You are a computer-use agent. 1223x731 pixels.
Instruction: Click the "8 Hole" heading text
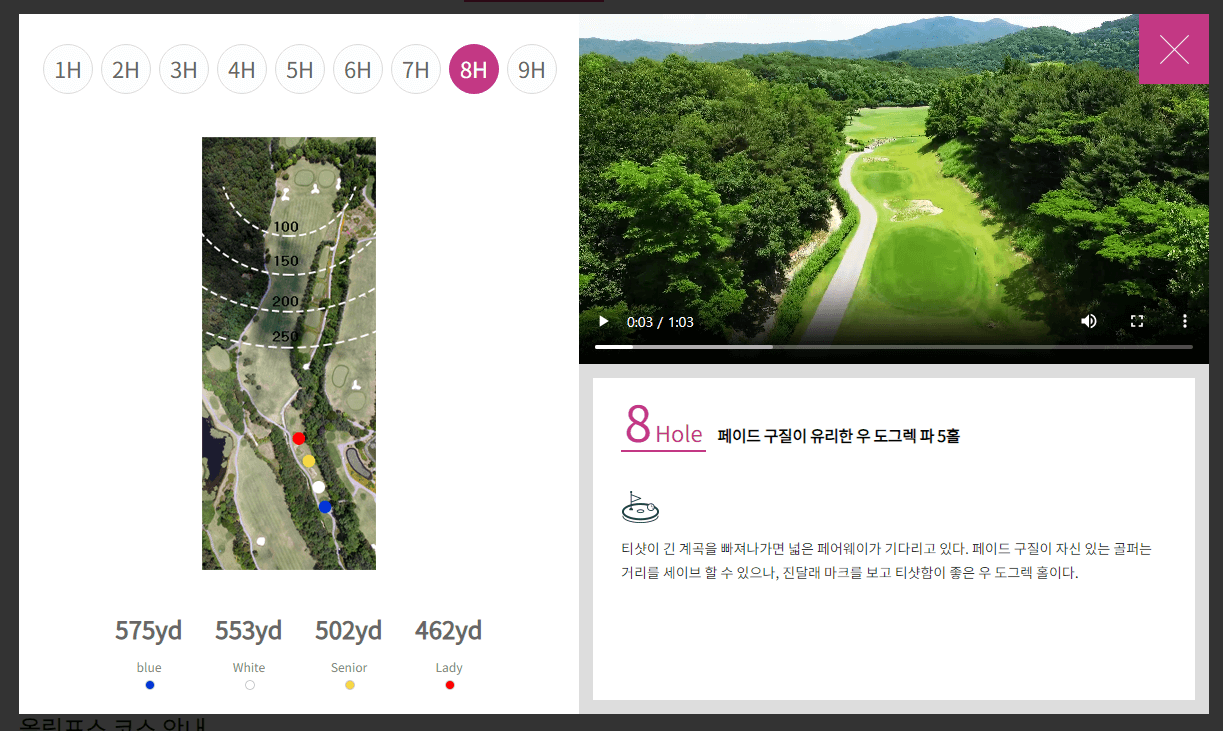[x=662, y=432]
